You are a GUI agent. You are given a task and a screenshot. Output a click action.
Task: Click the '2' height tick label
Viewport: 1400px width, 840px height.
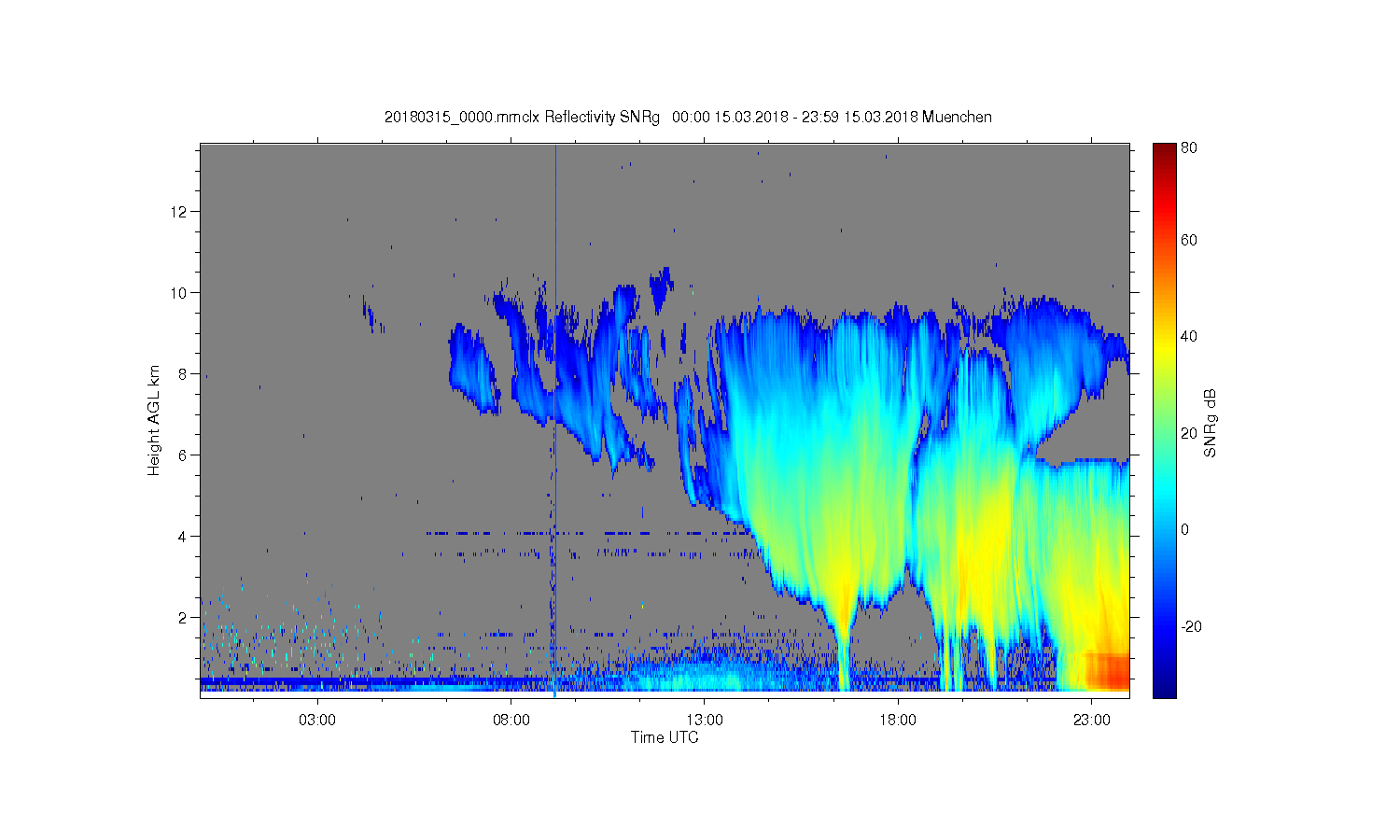(183, 618)
